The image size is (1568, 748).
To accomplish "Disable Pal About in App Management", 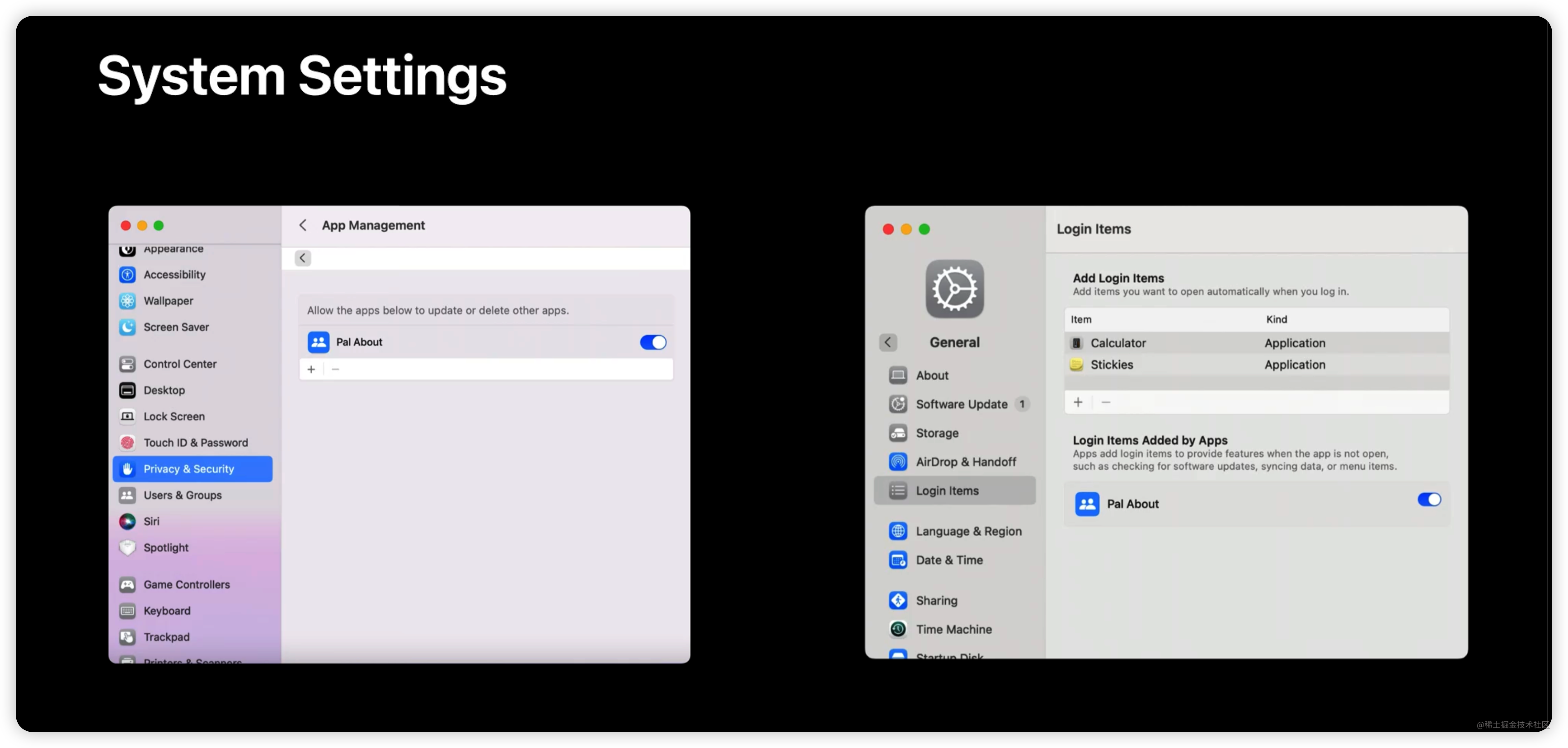I will point(653,342).
